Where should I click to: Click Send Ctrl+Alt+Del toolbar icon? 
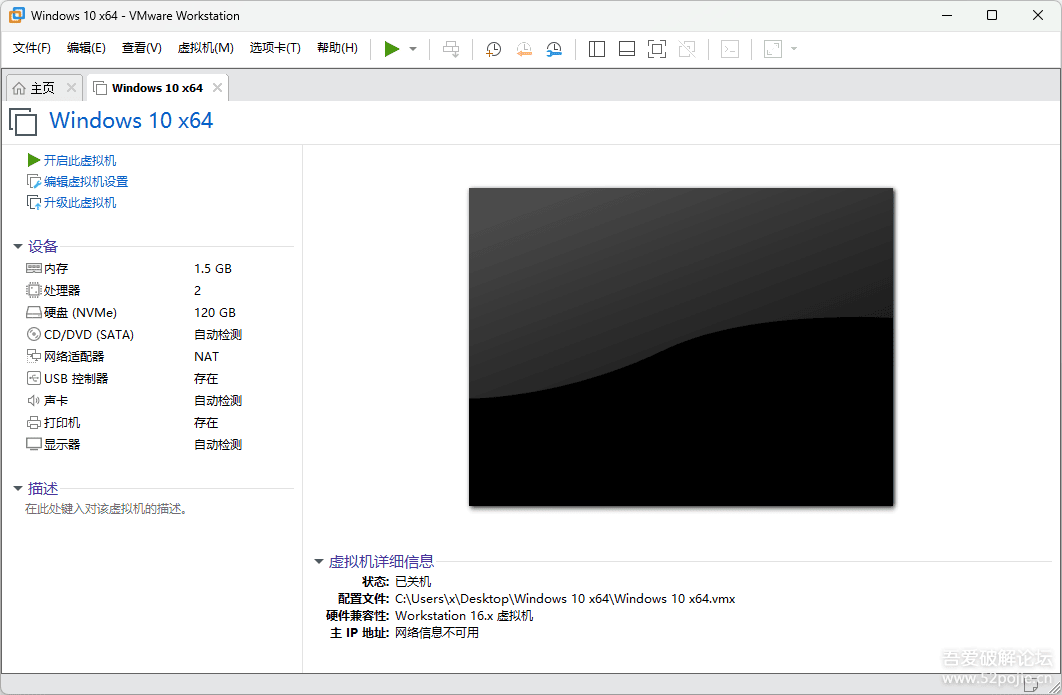pyautogui.click(x=451, y=49)
